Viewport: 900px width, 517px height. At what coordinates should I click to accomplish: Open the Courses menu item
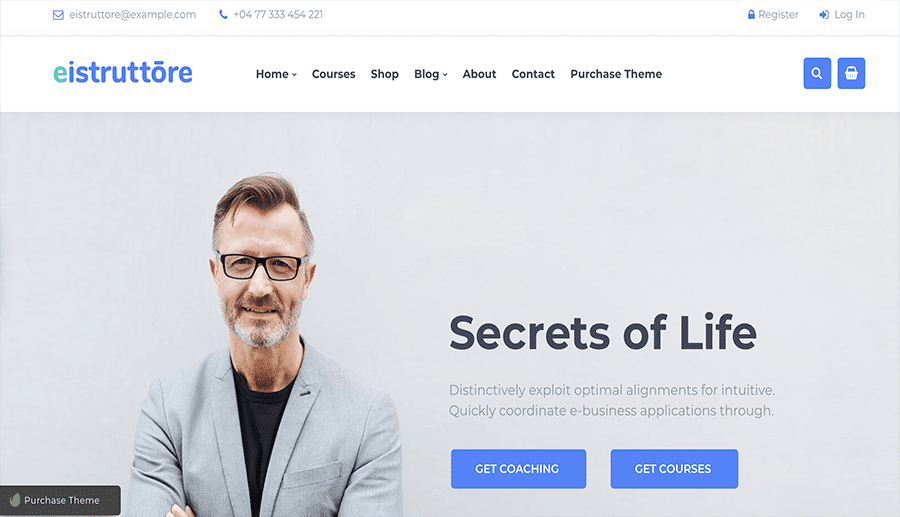(x=333, y=74)
